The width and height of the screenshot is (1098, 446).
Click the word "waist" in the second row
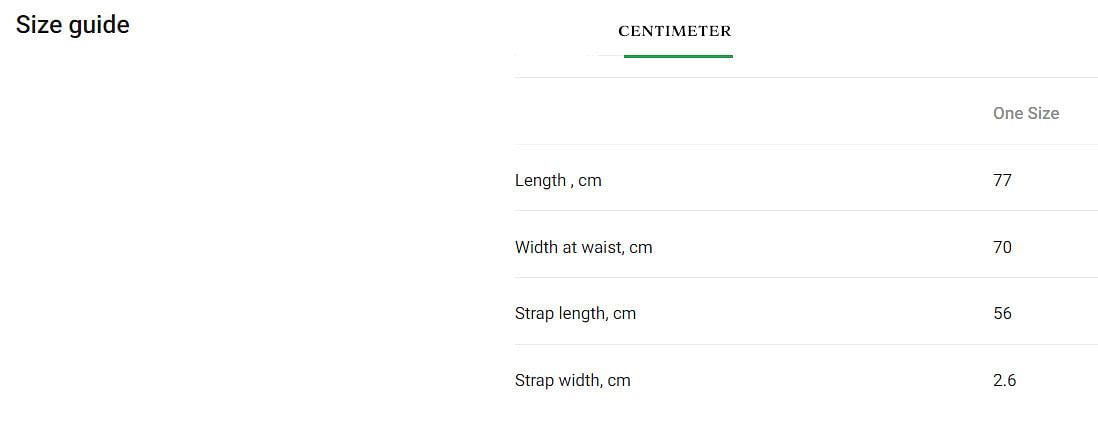[x=603, y=247]
